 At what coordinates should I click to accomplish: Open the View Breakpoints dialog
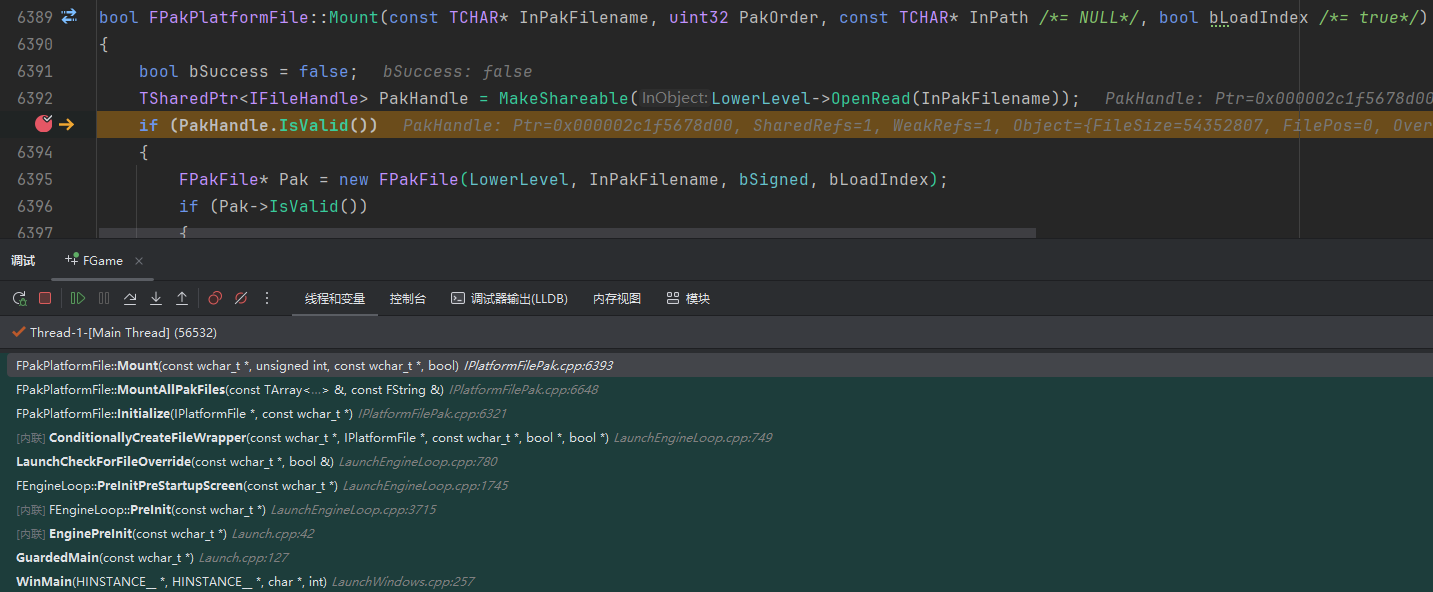point(215,298)
